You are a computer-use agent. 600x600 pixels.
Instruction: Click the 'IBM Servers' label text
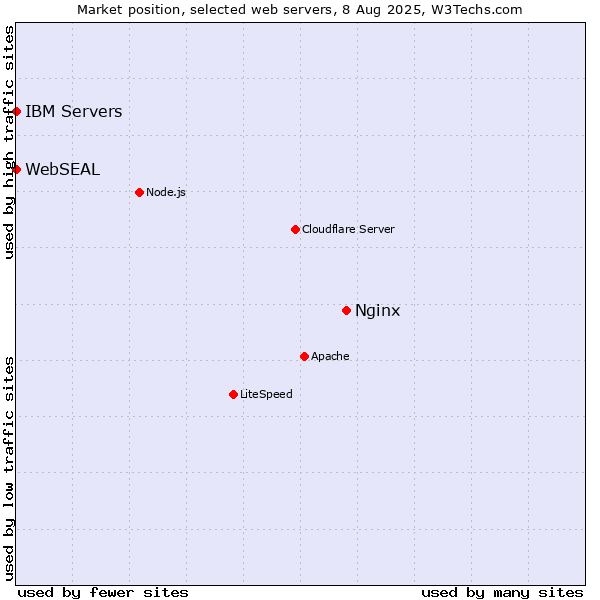74,112
